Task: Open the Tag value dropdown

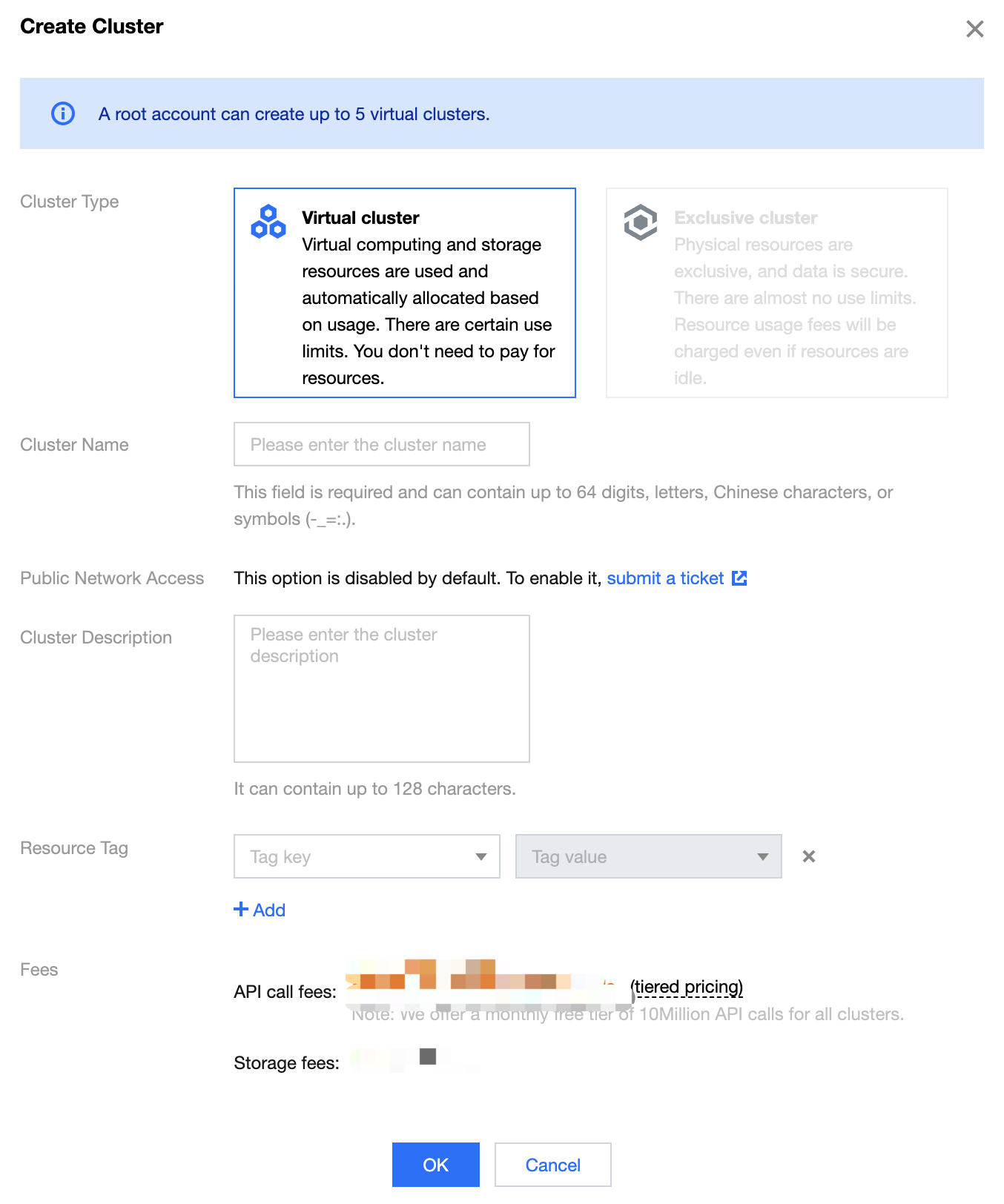Action: pos(649,856)
